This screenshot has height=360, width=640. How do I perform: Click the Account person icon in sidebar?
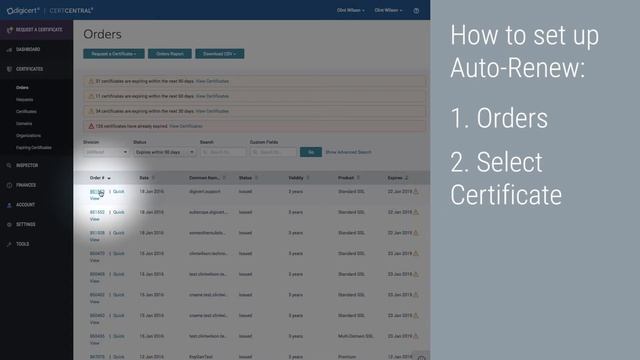click(9, 205)
